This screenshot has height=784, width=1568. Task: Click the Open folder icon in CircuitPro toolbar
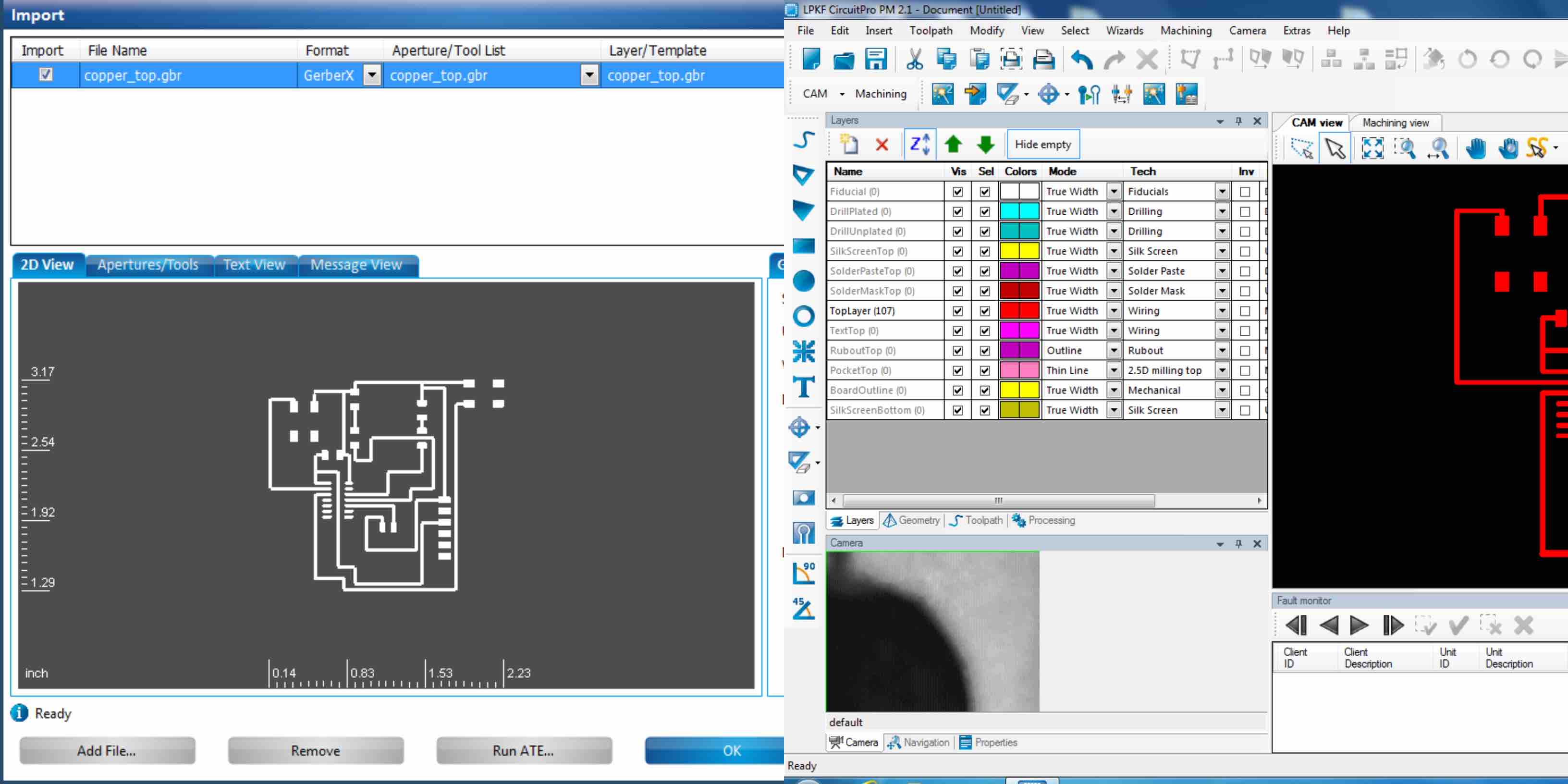click(x=844, y=59)
